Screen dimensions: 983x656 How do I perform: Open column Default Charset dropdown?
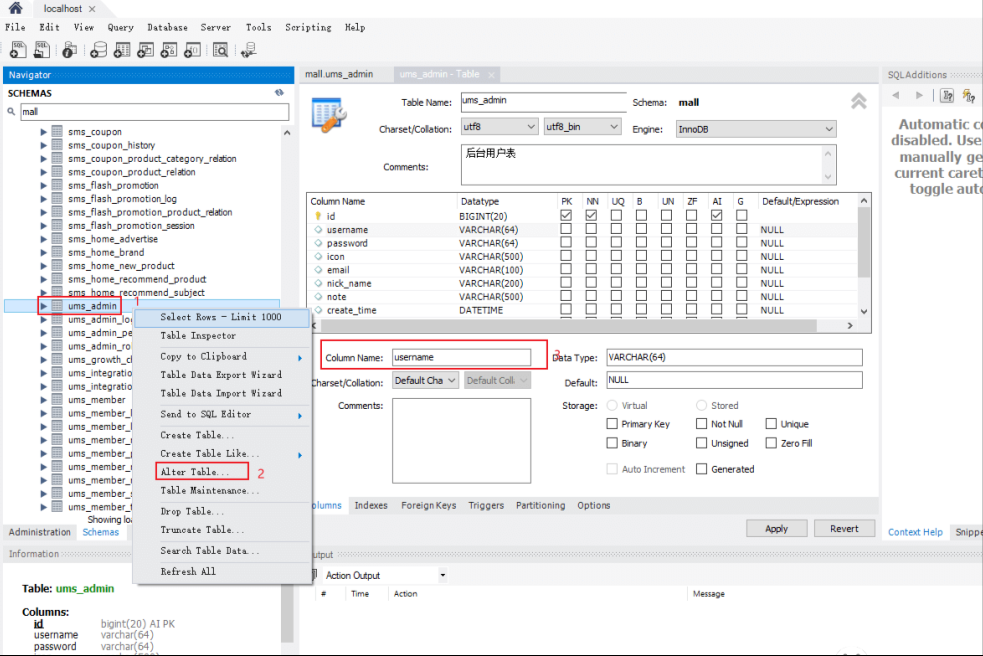click(x=426, y=380)
